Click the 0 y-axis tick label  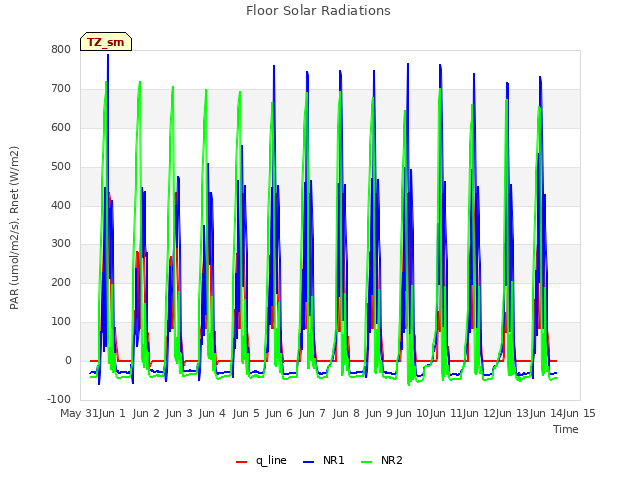coord(68,360)
